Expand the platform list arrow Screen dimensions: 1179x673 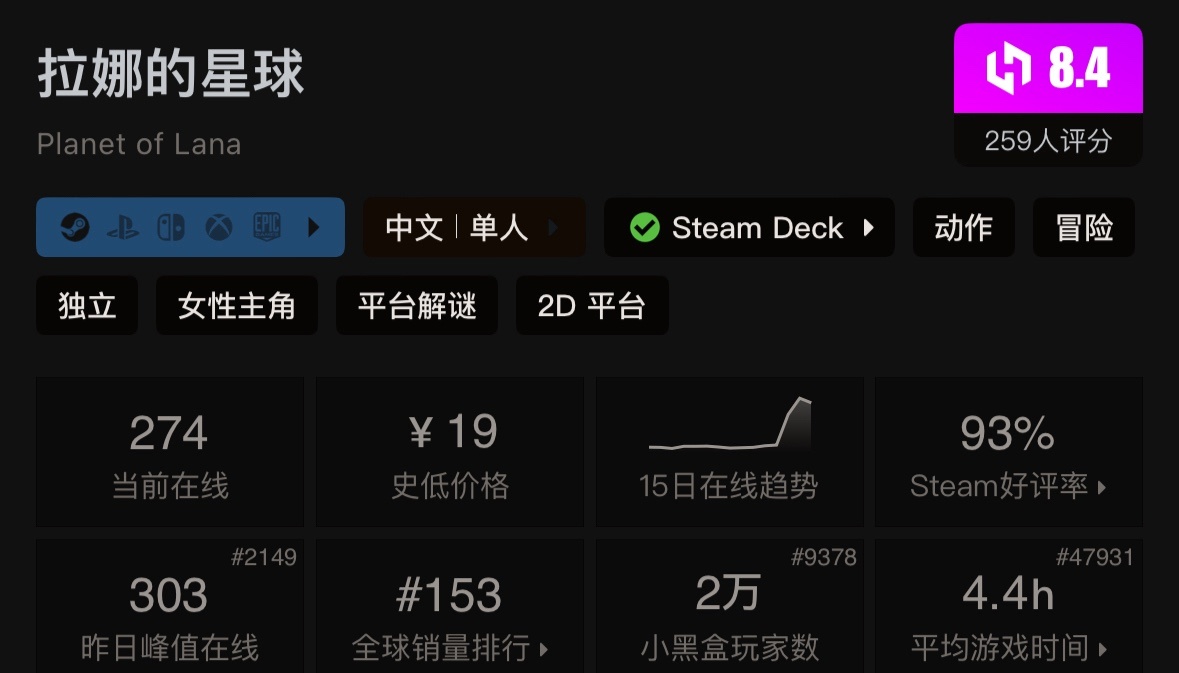(x=314, y=228)
